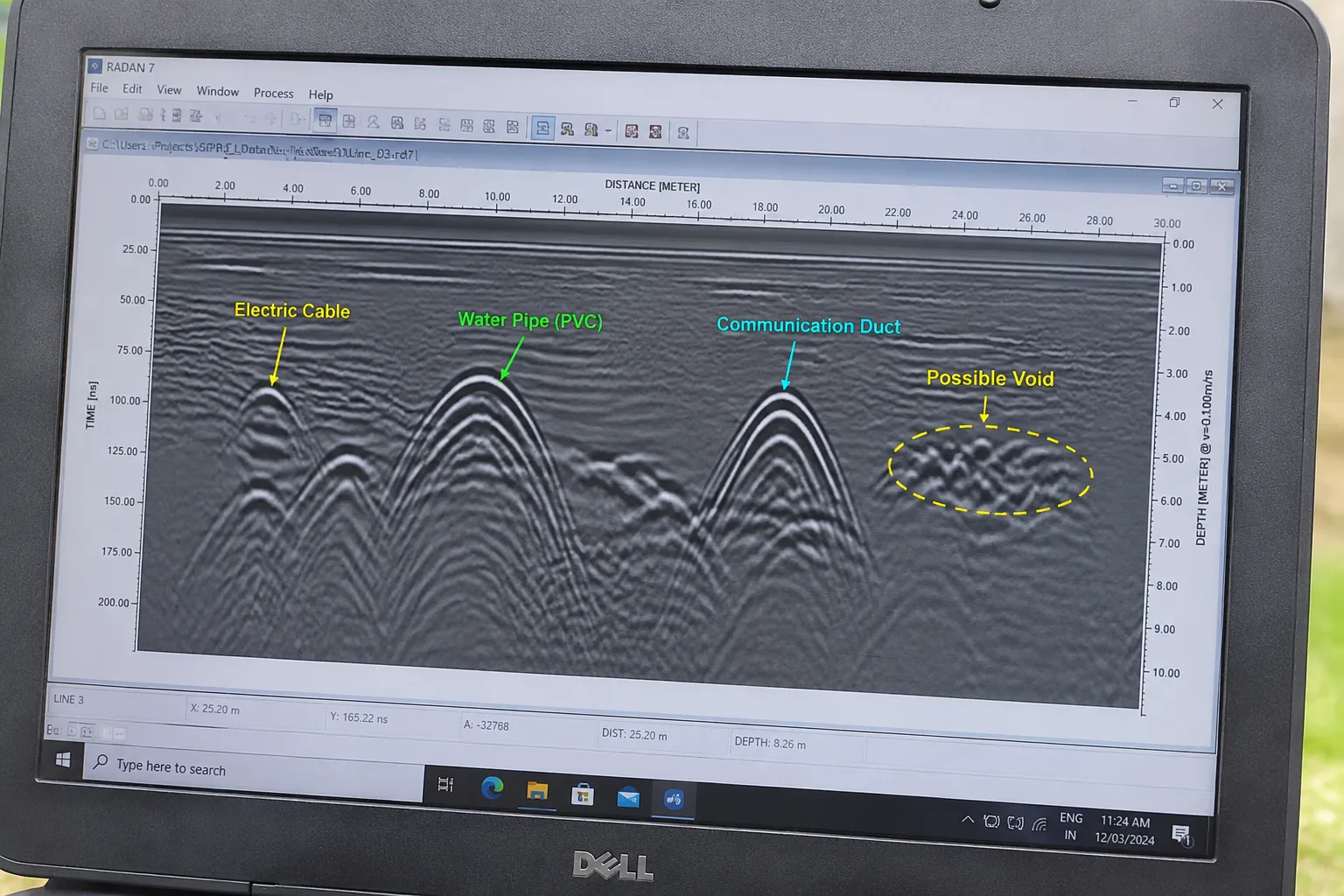Open the Windows Start menu

click(x=63, y=759)
